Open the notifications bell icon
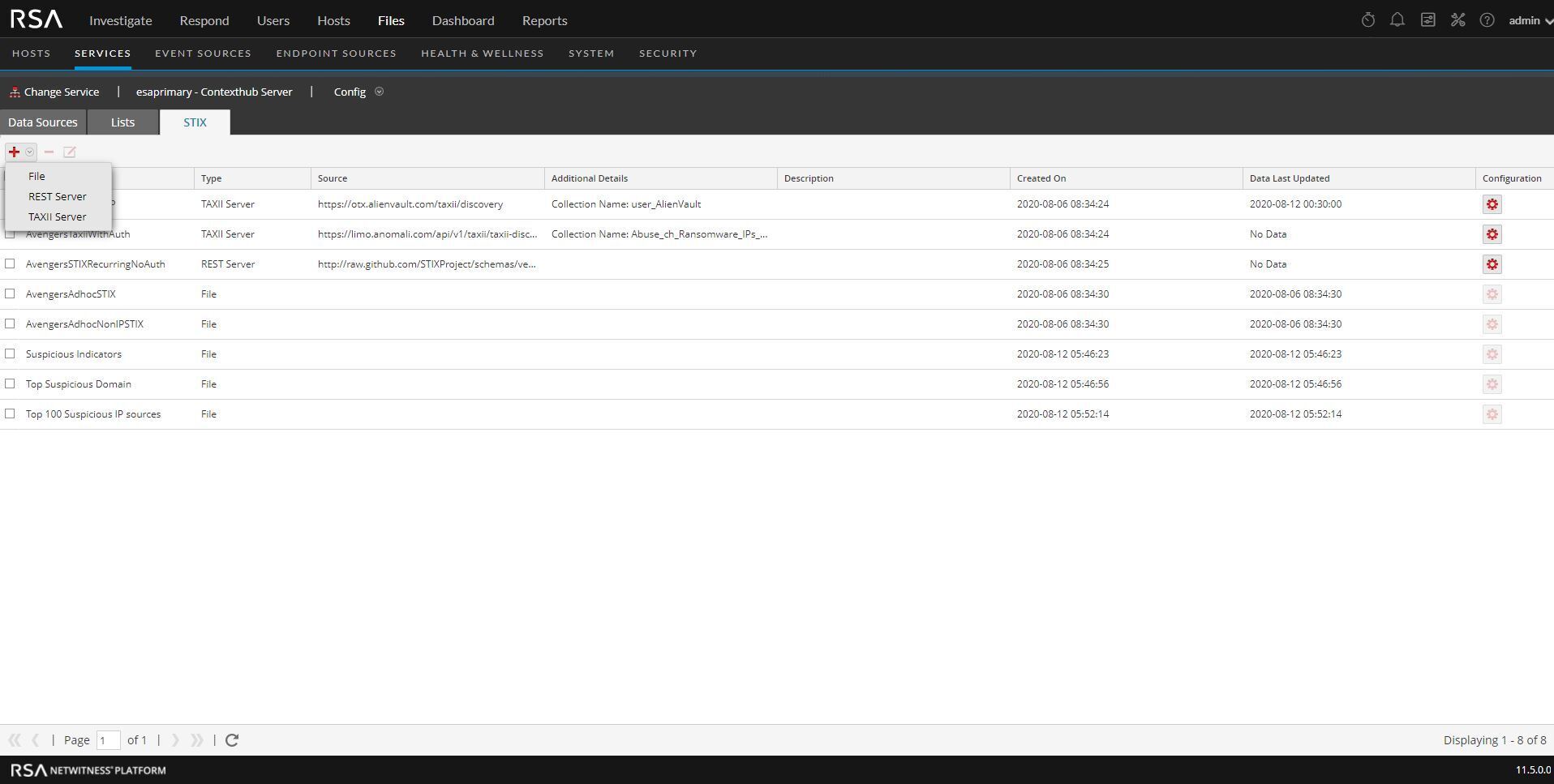The height and width of the screenshot is (784, 1554). 1397,20
